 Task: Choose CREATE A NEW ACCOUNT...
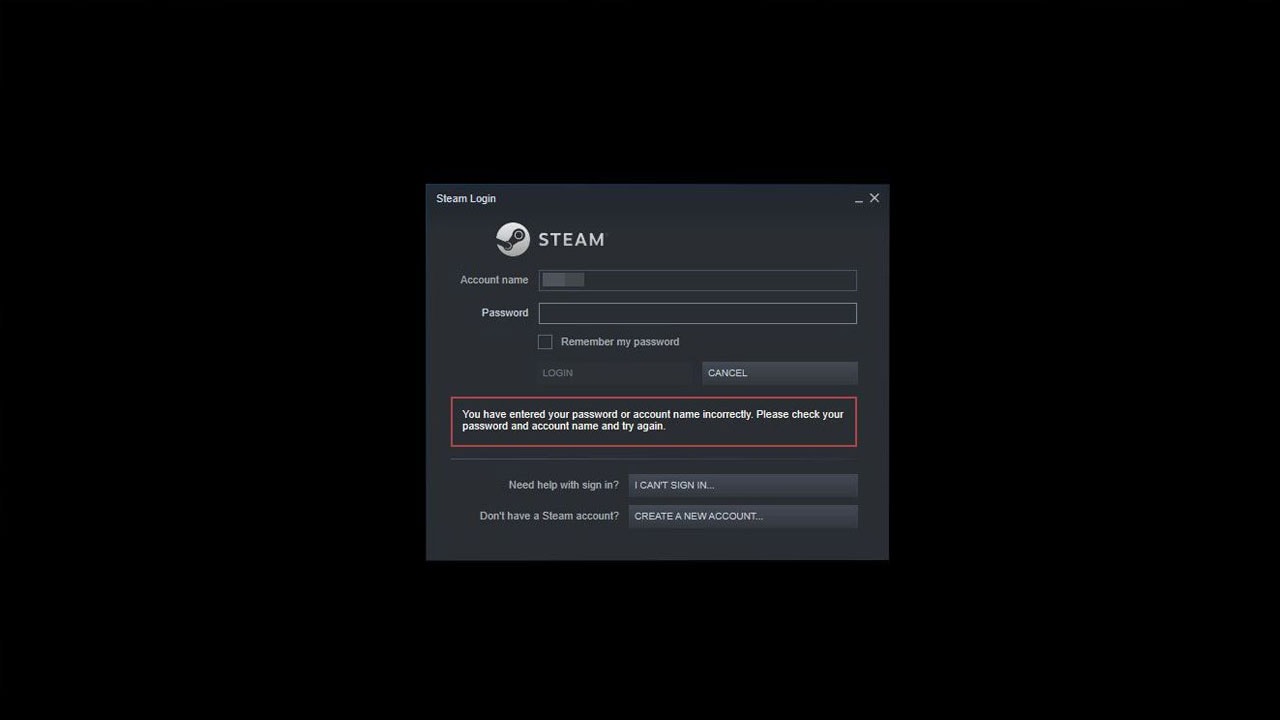click(743, 516)
